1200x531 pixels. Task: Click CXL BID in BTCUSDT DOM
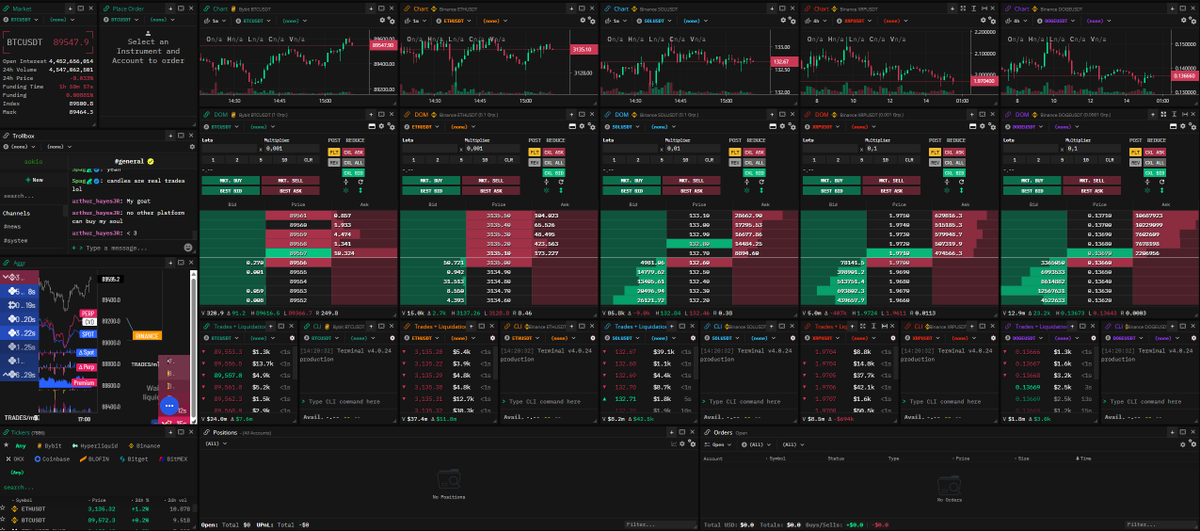tap(353, 173)
